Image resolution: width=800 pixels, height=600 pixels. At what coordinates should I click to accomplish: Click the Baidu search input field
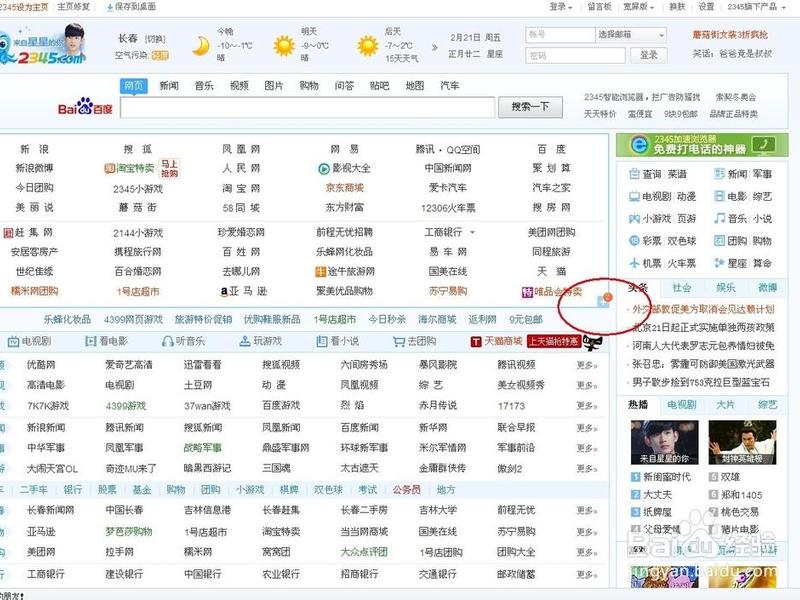click(308, 107)
